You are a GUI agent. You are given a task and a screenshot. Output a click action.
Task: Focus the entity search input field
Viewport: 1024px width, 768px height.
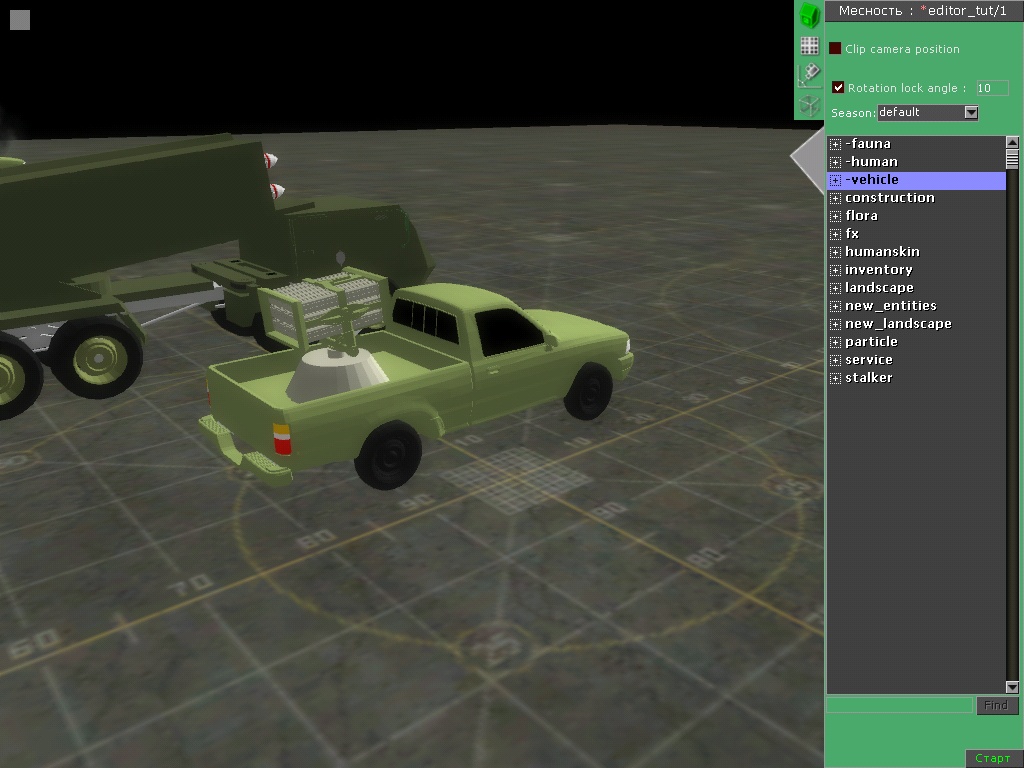click(x=899, y=705)
